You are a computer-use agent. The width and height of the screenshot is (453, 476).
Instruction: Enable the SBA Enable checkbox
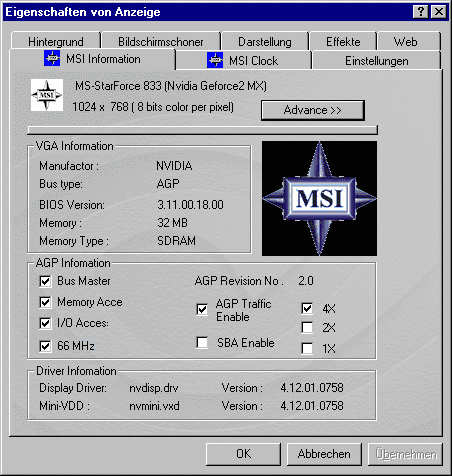pyautogui.click(x=202, y=342)
